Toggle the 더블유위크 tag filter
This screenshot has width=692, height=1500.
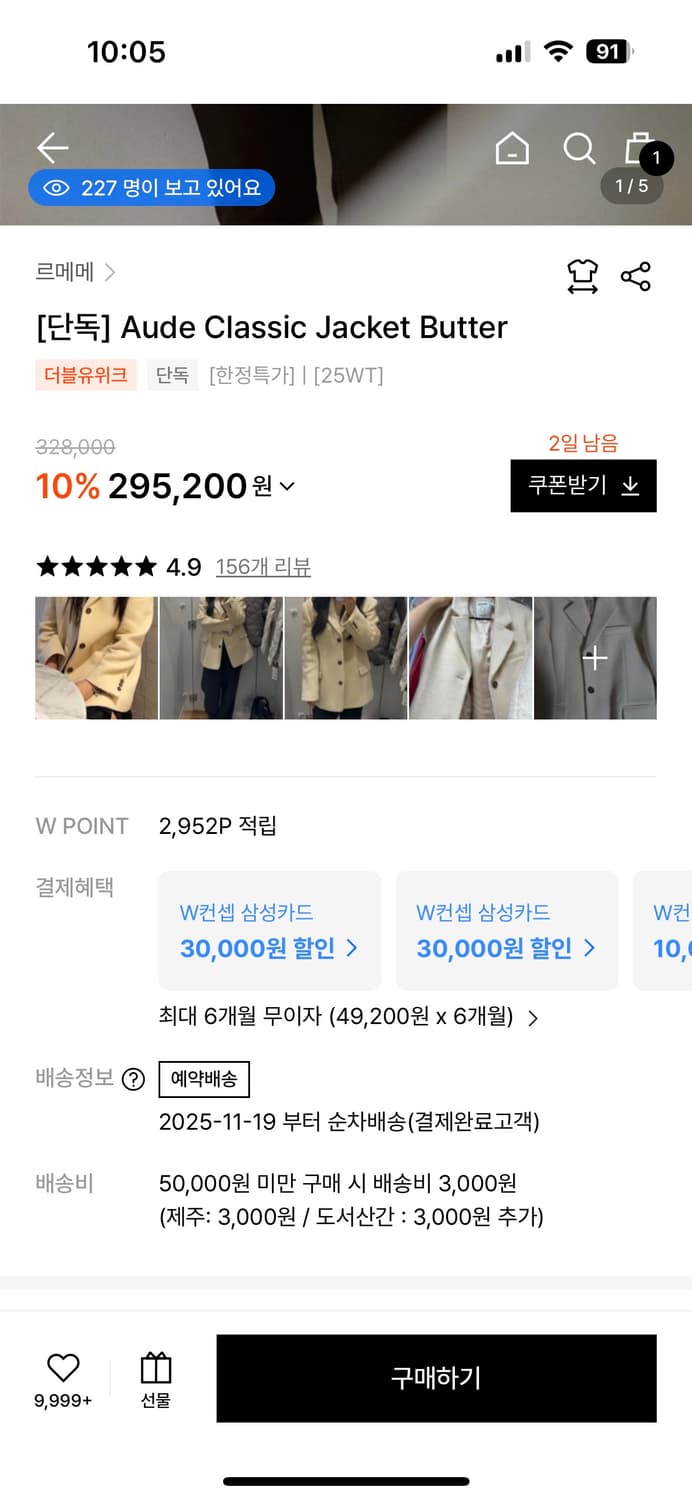click(x=86, y=374)
